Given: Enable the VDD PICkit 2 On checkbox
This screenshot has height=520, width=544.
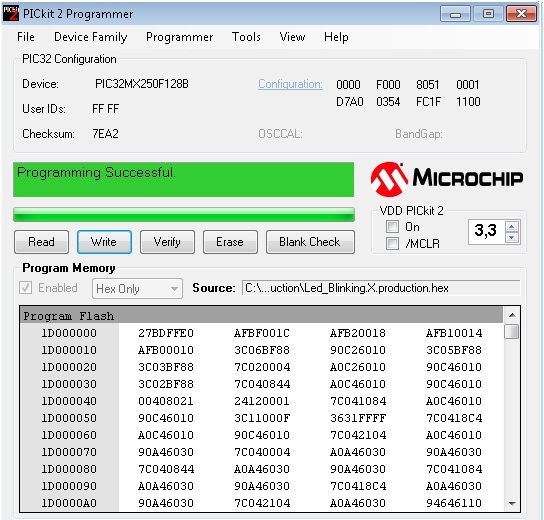Looking at the screenshot, I should [392, 227].
